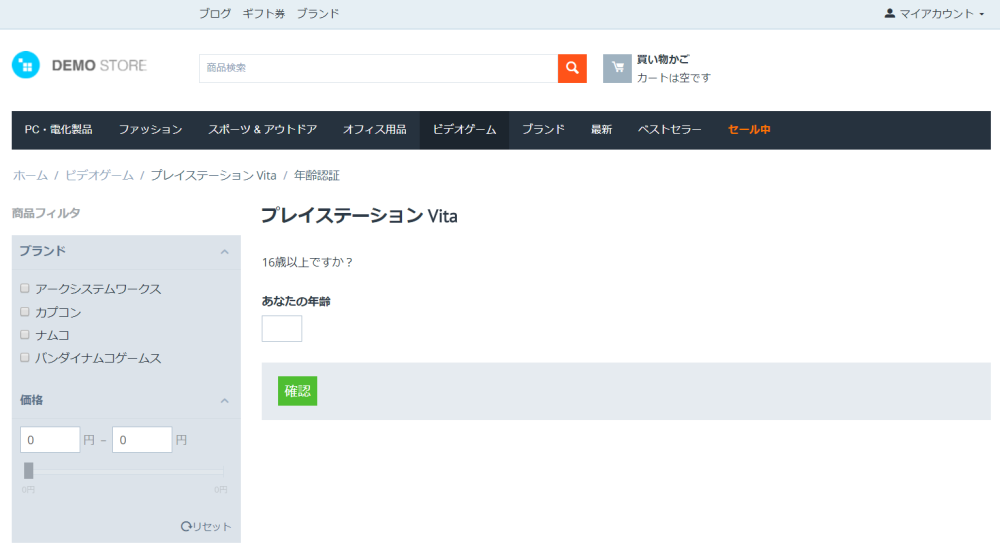1000x552 pixels.
Task: Open the ファッション menu
Action: click(151, 130)
